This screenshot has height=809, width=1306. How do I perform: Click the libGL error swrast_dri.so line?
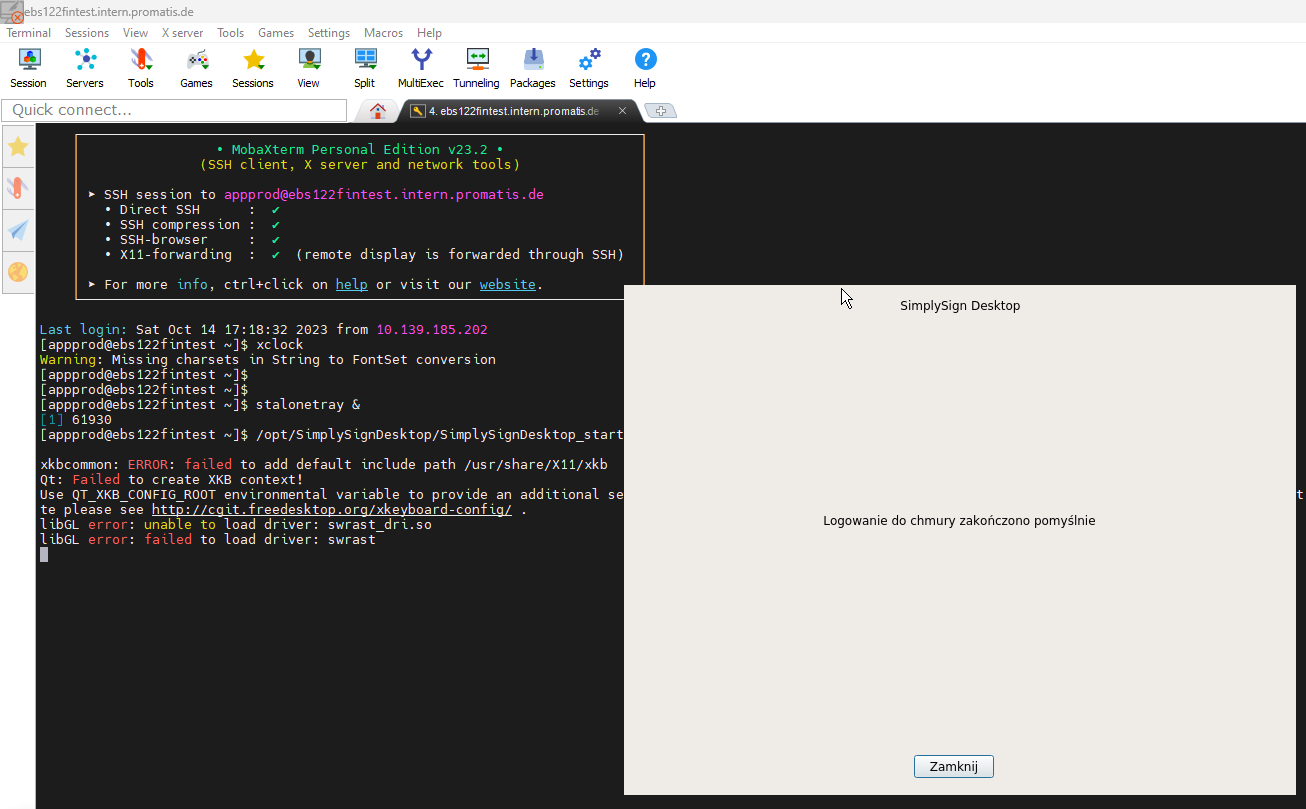click(x=235, y=525)
